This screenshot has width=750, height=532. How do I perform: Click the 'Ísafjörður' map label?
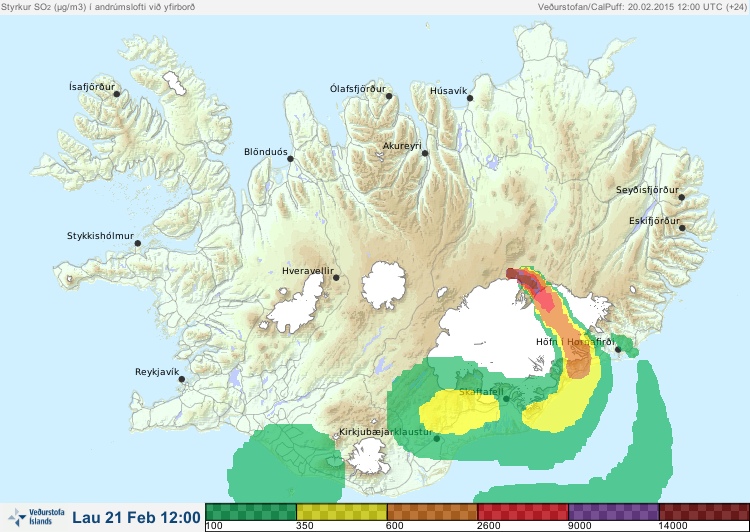click(x=92, y=87)
